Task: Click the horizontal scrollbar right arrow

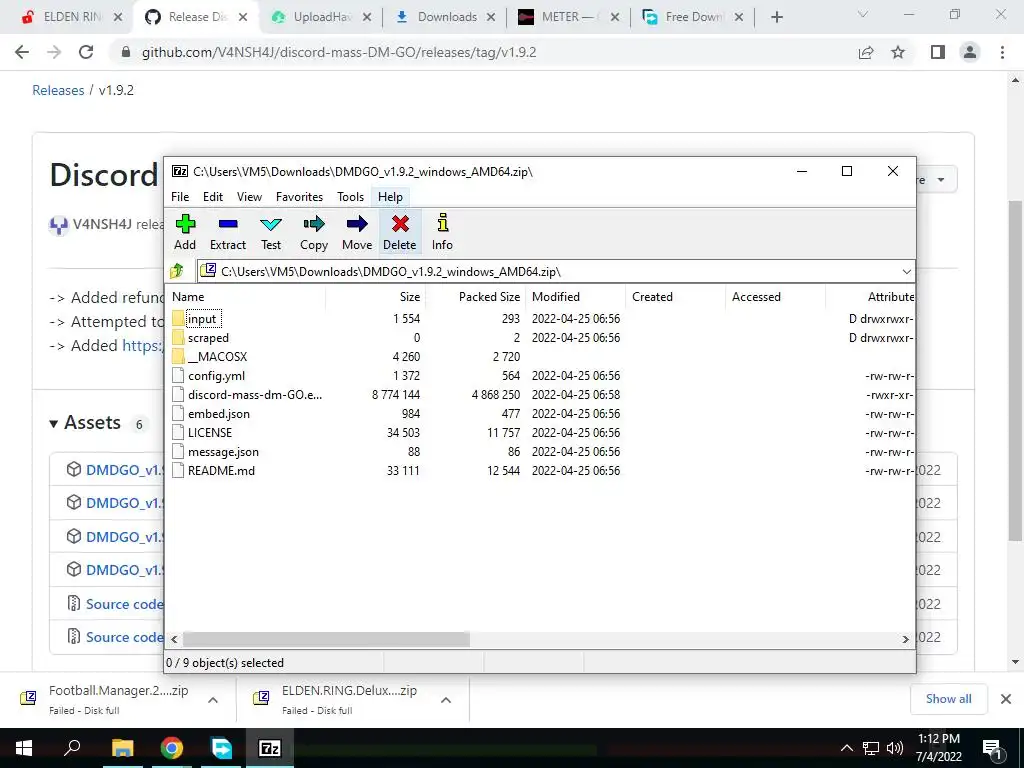Action: click(905, 639)
